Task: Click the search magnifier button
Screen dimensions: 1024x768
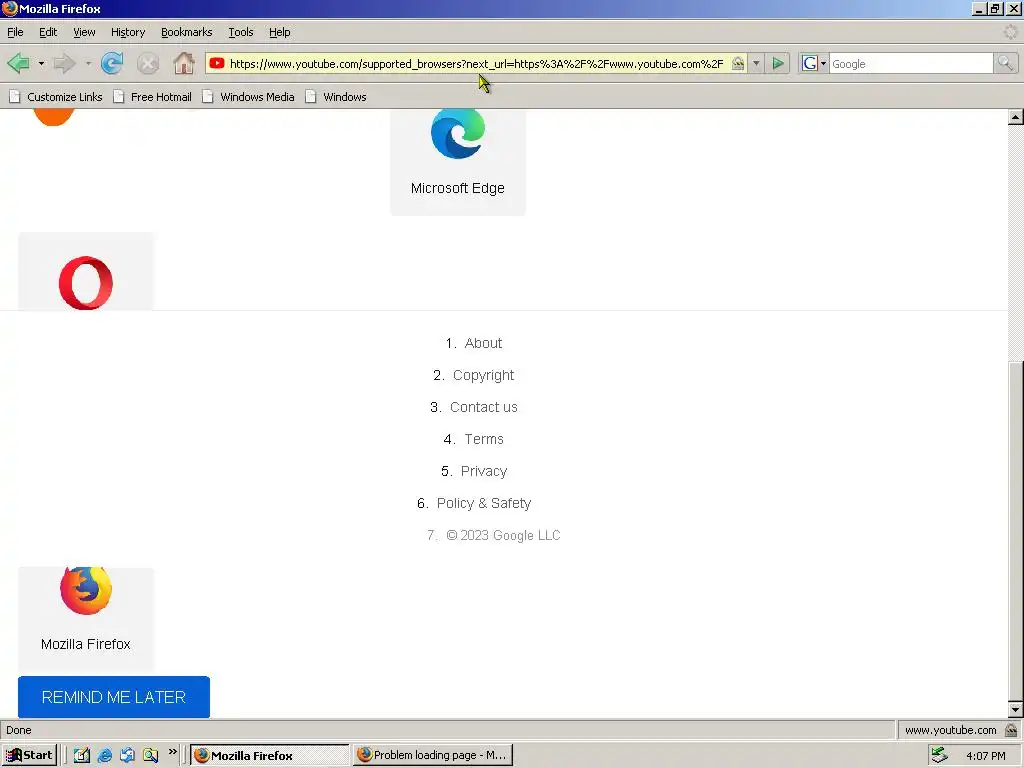Action: tap(1005, 63)
